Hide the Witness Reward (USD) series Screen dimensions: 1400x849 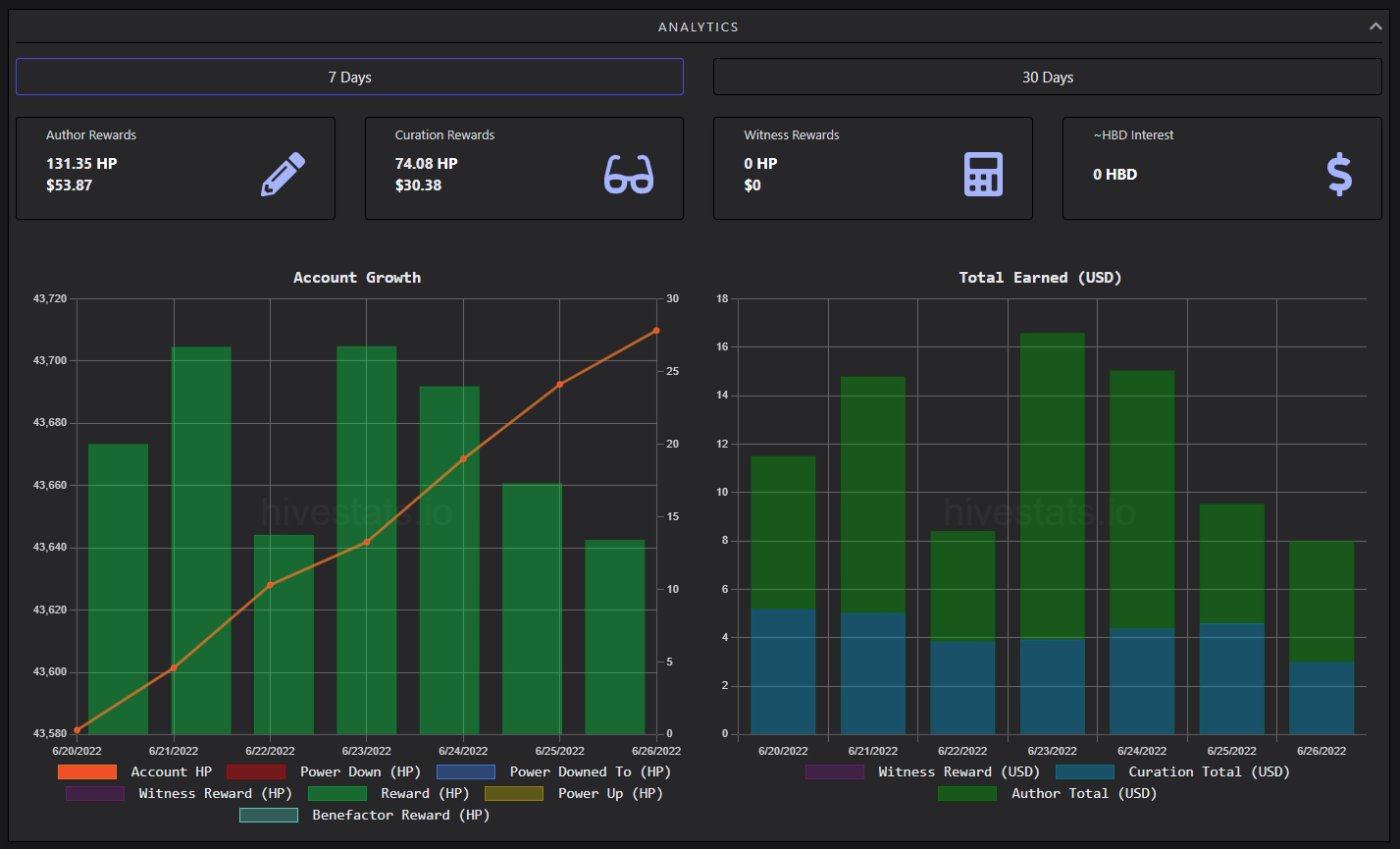[922, 772]
